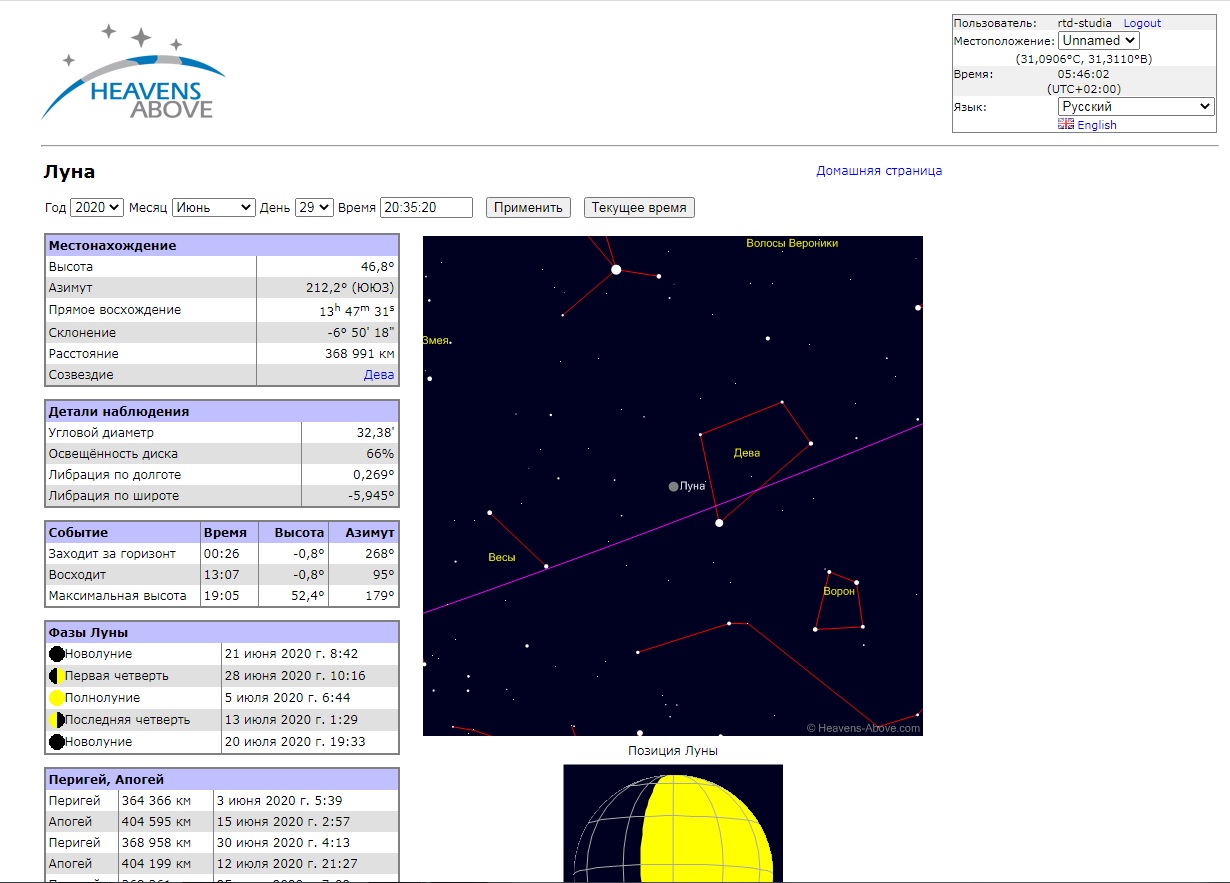
Task: Open the Язык dropdown showing Русский
Action: point(1136,106)
